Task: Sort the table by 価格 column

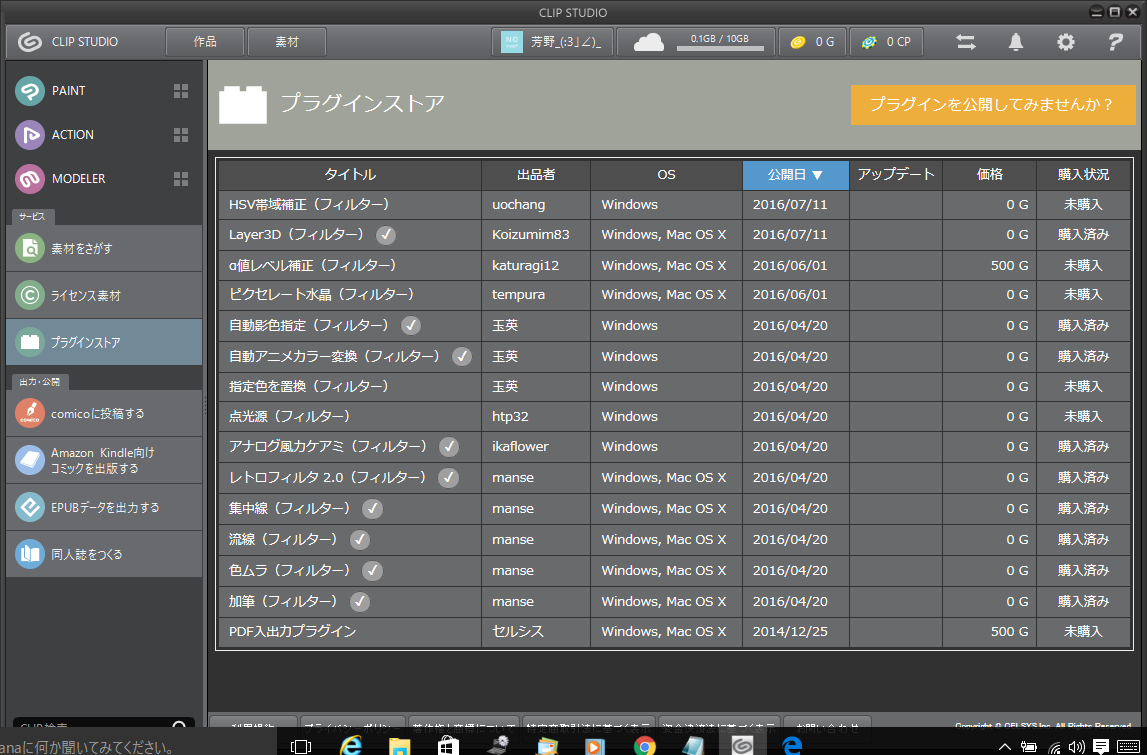Action: [990, 175]
